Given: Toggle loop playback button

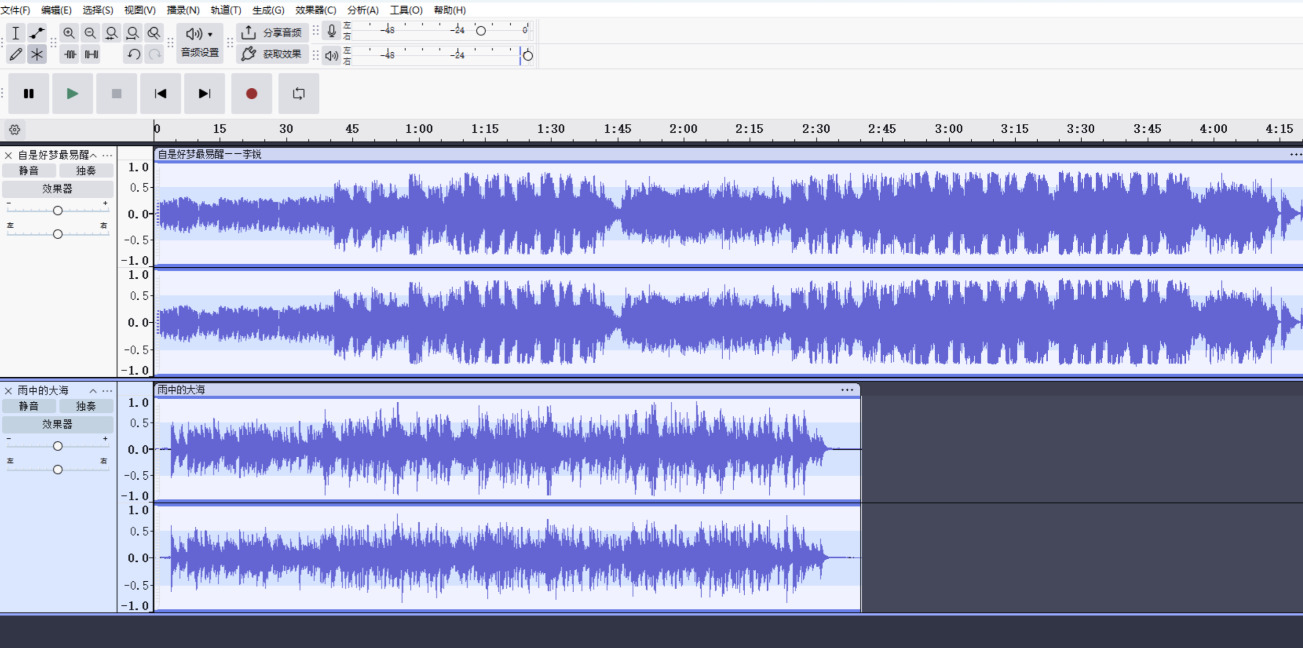Looking at the screenshot, I should 298,94.
